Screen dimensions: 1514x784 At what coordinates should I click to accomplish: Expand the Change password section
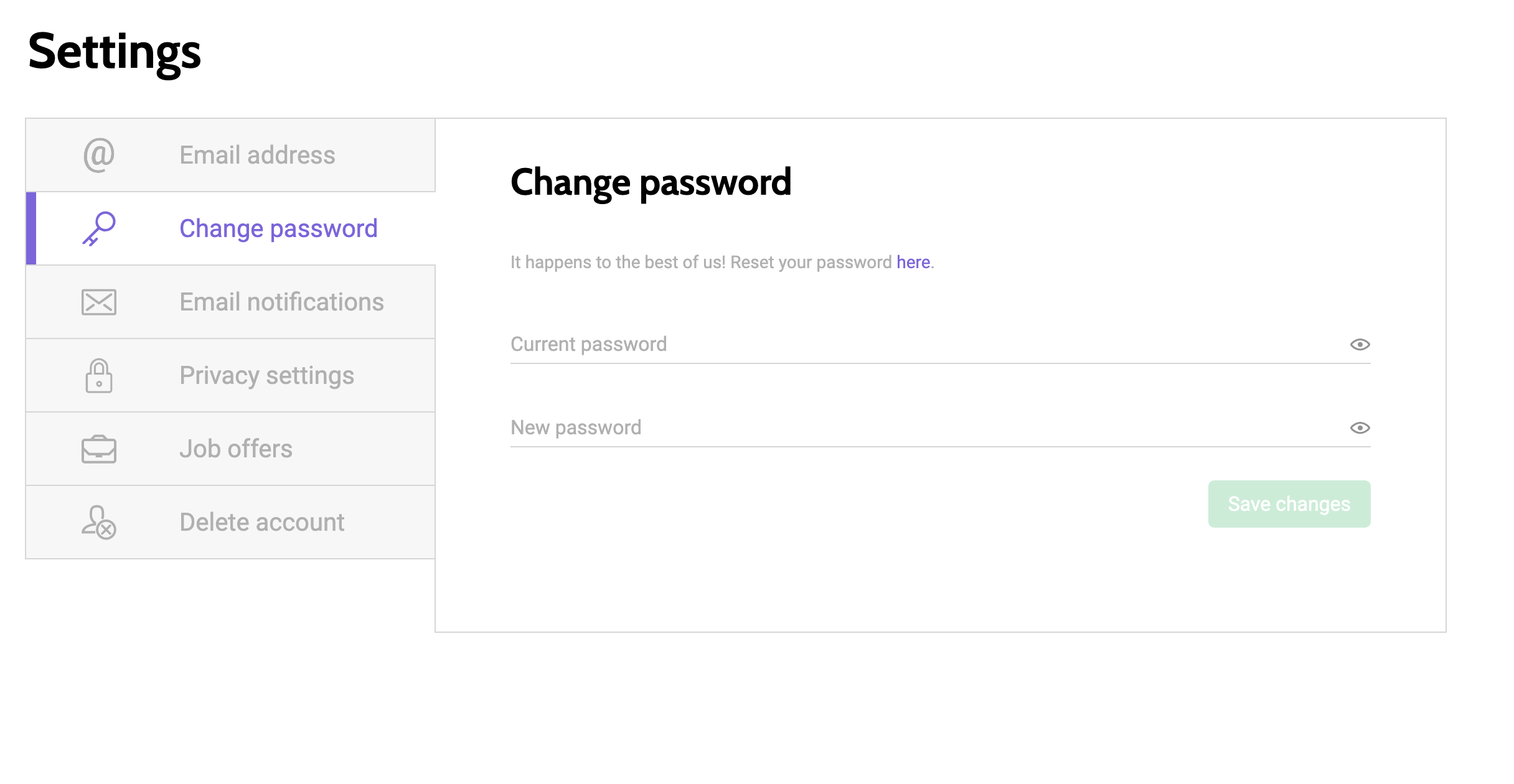pos(231,228)
